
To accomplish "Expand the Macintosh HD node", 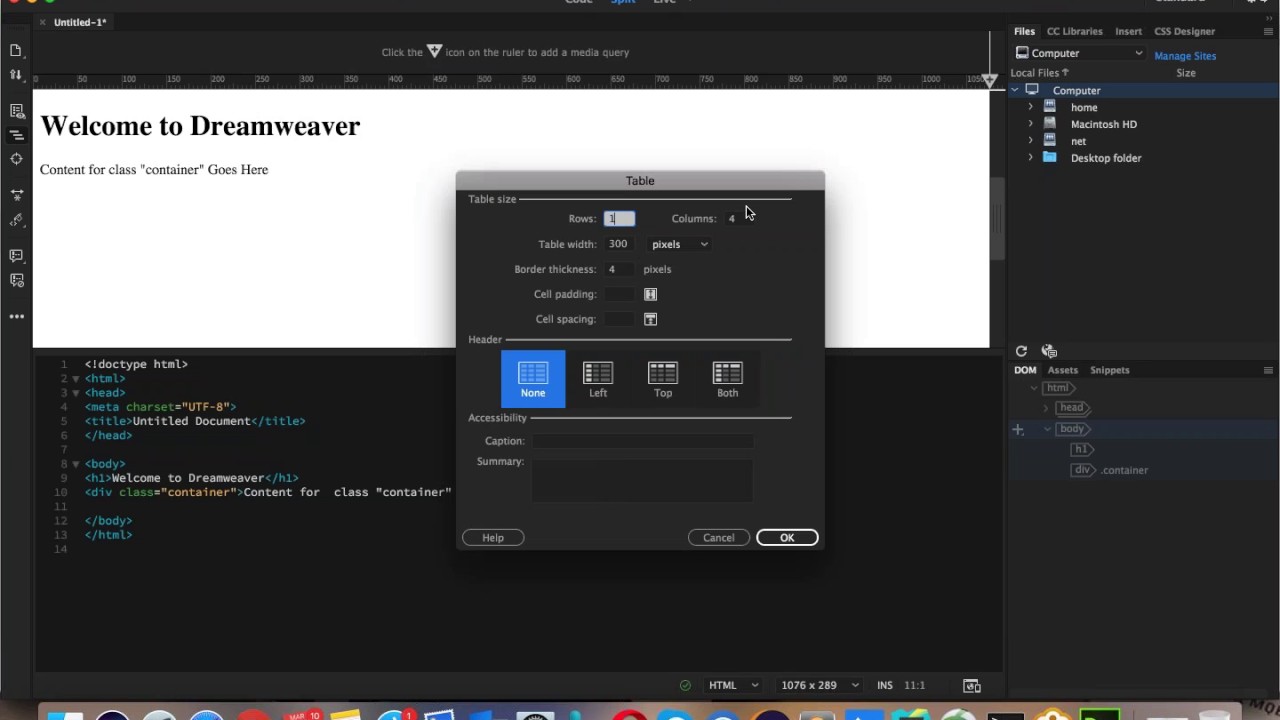I will [1031, 124].
